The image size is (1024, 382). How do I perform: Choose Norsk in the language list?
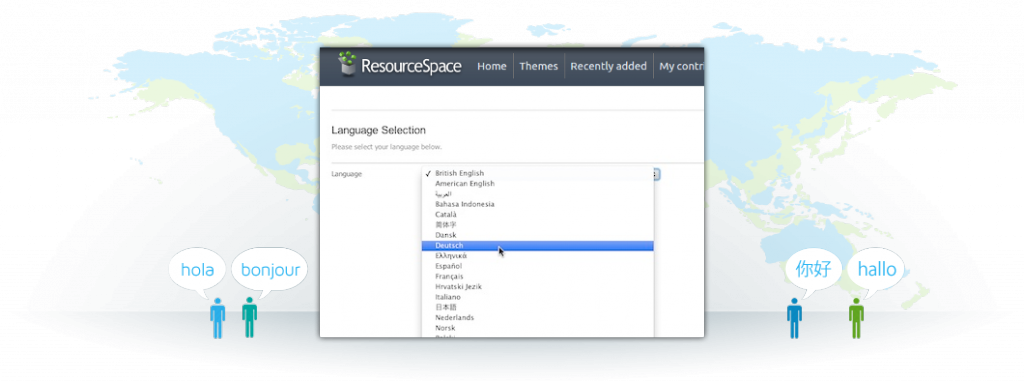coord(537,328)
